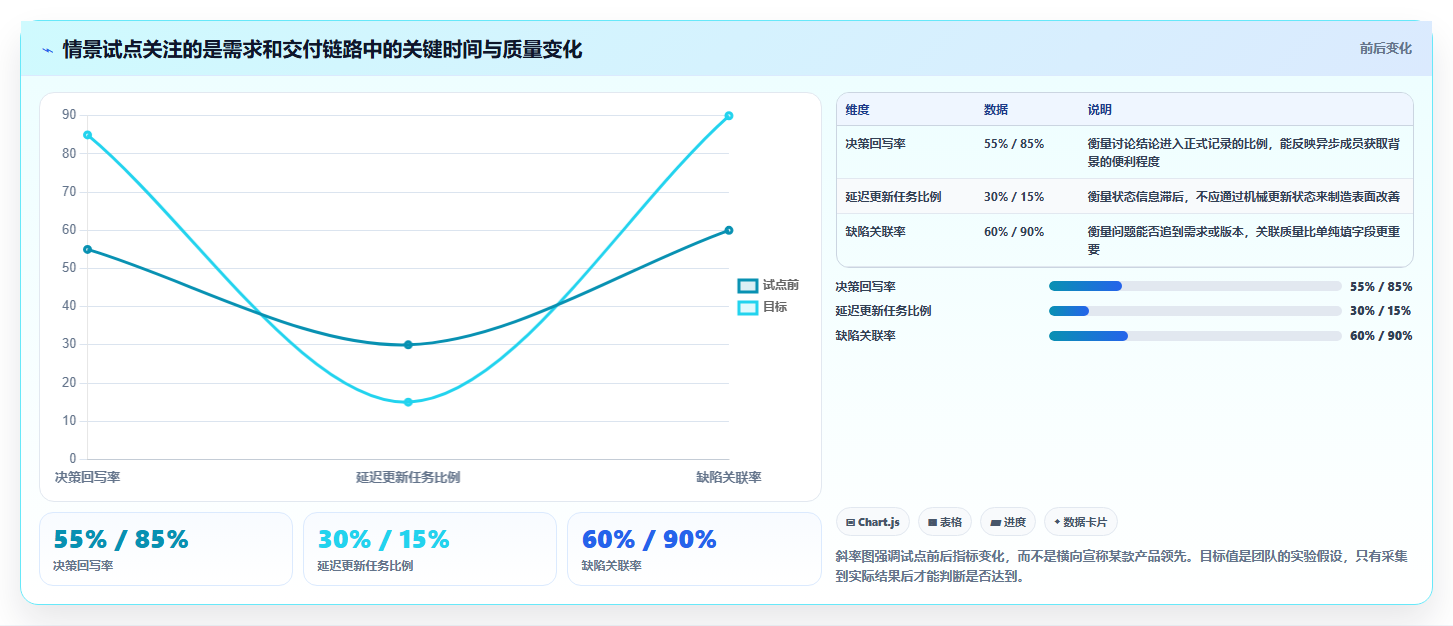Click the 延迟更新任务比例 x-axis label
The height and width of the screenshot is (626, 1453).
(x=408, y=477)
